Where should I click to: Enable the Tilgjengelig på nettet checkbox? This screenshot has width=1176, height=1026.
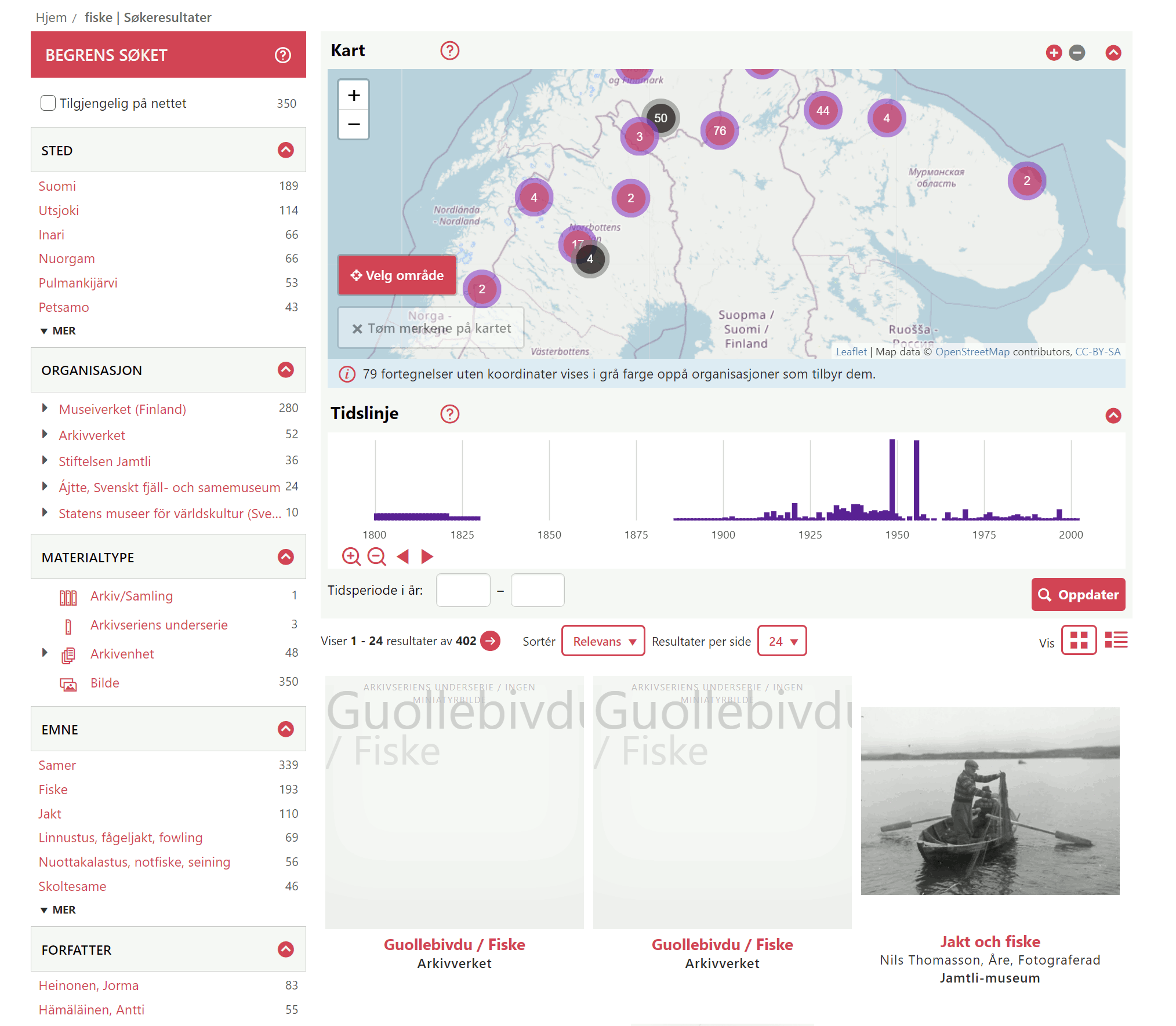click(48, 103)
